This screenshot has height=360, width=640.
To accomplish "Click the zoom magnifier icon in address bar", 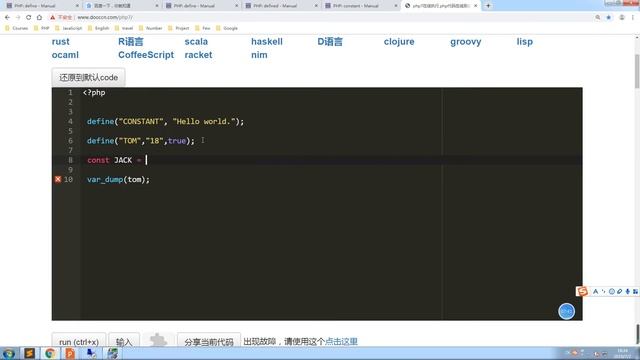I will [x=598, y=17].
